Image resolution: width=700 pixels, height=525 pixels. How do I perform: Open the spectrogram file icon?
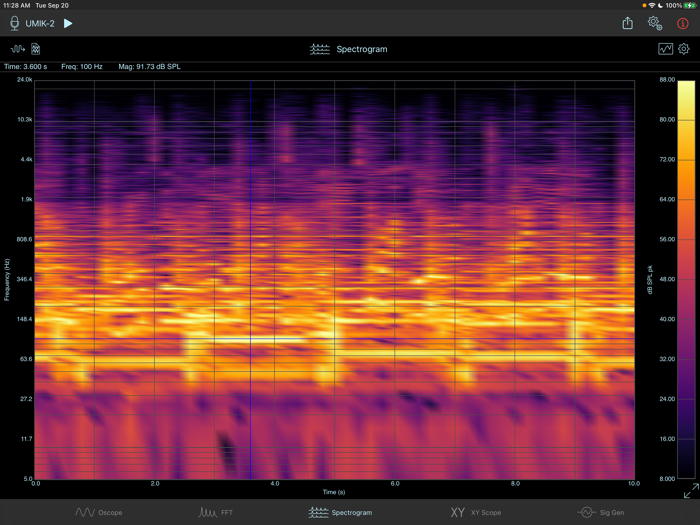pyautogui.click(x=35, y=49)
